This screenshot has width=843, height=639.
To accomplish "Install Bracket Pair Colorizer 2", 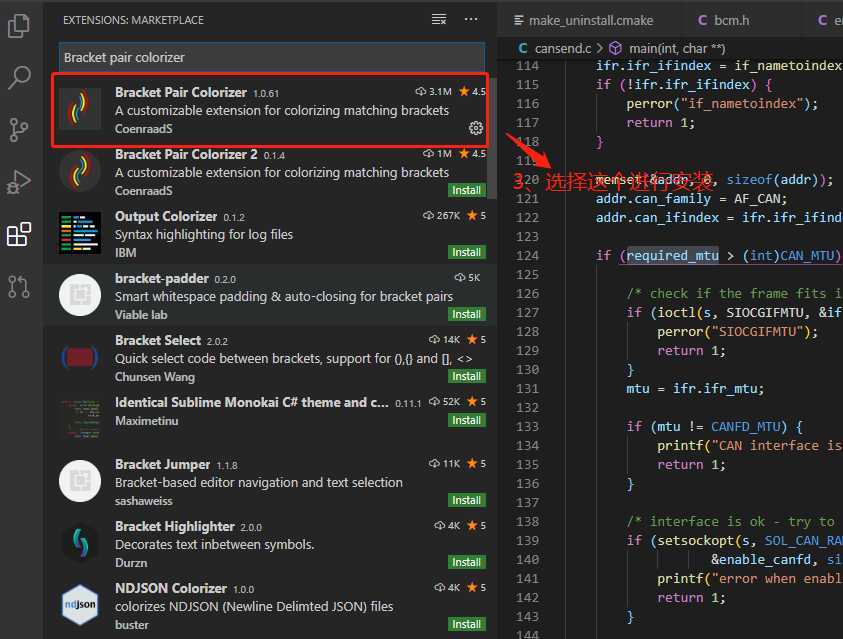I will (x=467, y=190).
